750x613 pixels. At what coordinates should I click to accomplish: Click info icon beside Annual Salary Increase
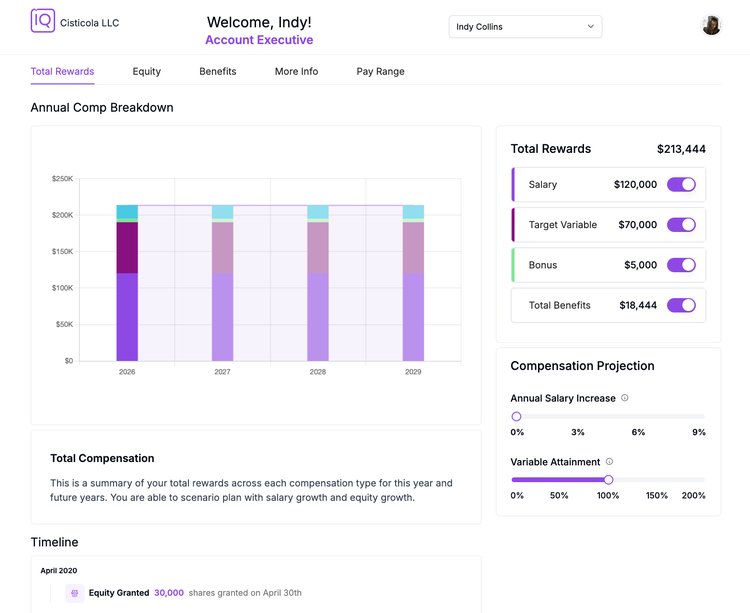tap(625, 398)
